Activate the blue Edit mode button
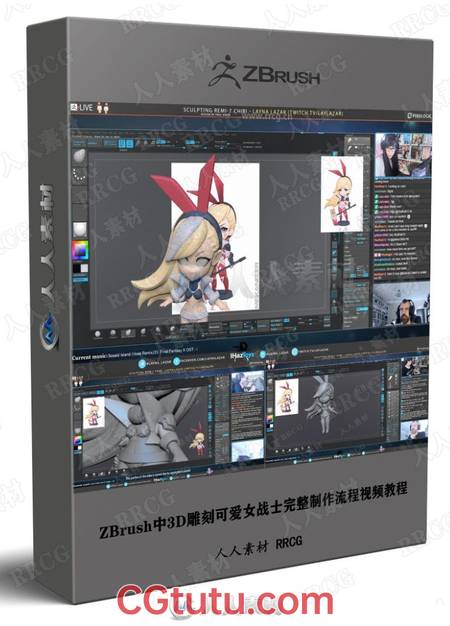The width and height of the screenshot is (450, 626). [123, 143]
